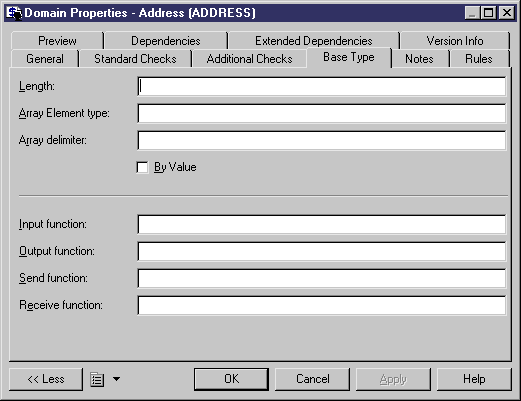Screen dimensions: 521x401
Task: Open the Rules tab
Action: (479, 59)
